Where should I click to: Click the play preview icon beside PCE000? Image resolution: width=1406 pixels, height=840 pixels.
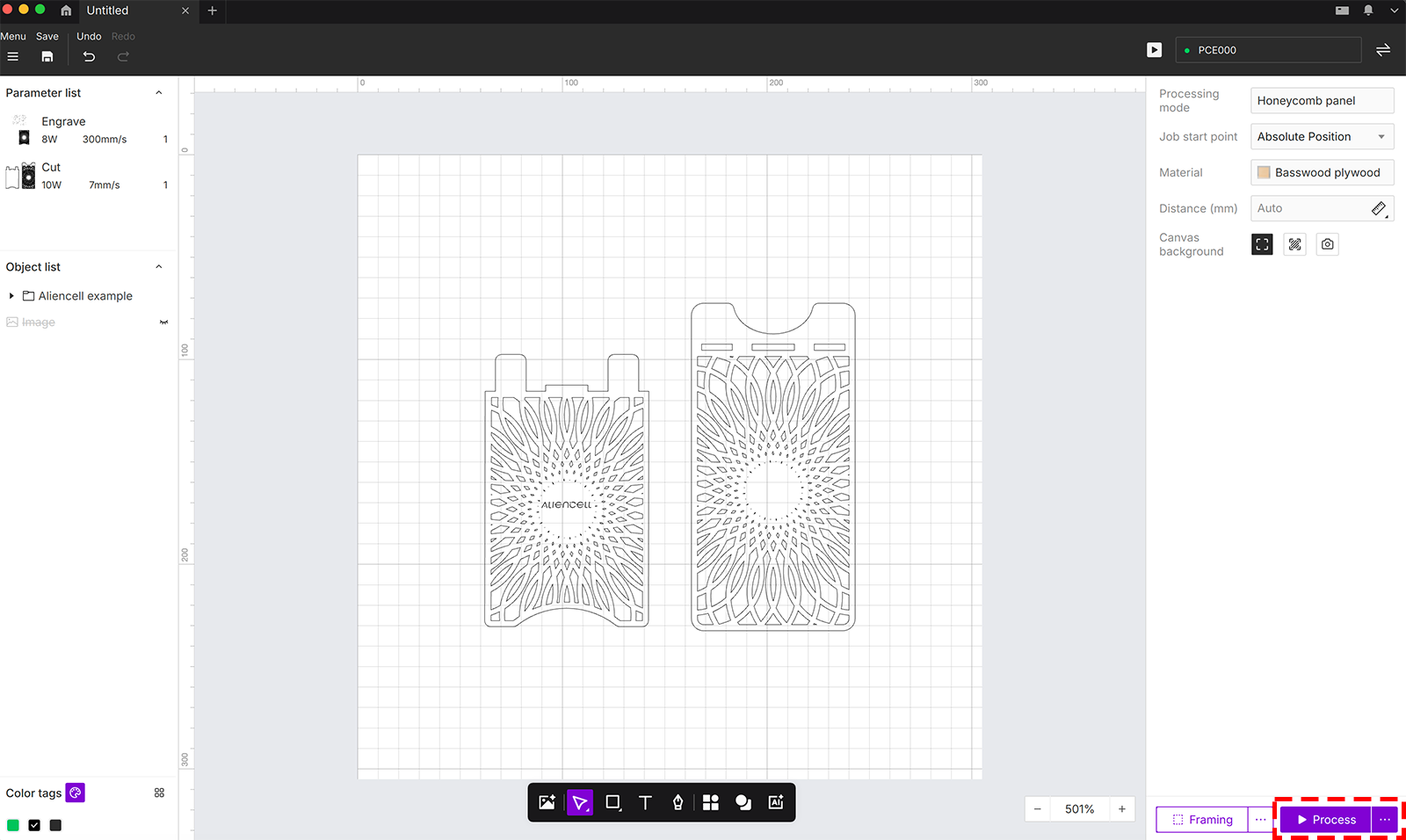1155,50
